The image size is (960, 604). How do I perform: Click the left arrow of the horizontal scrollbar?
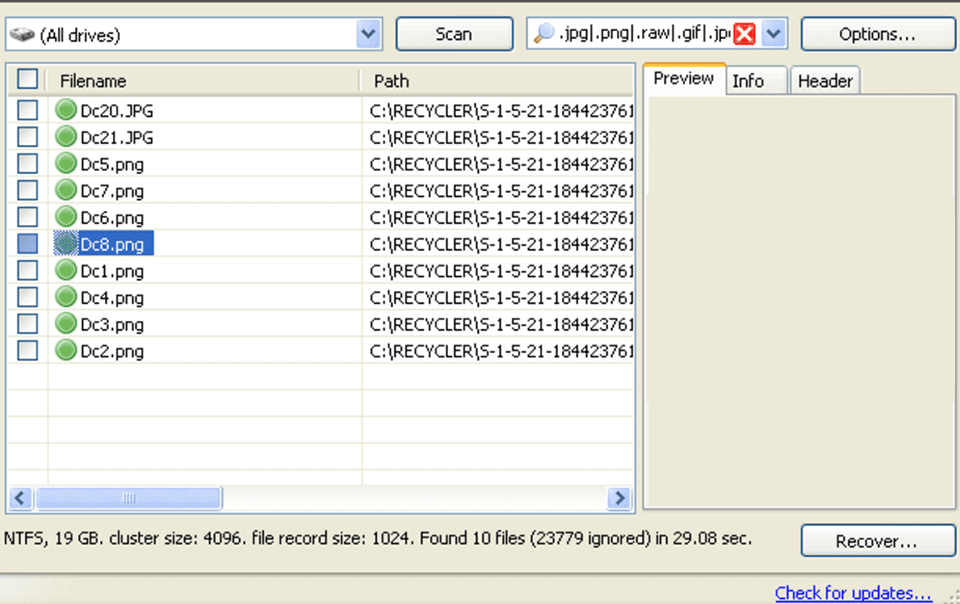click(20, 497)
